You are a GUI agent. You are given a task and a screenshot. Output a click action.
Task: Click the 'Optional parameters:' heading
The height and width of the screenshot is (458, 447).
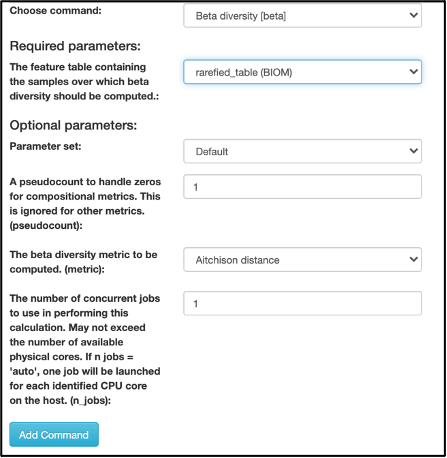(73, 125)
